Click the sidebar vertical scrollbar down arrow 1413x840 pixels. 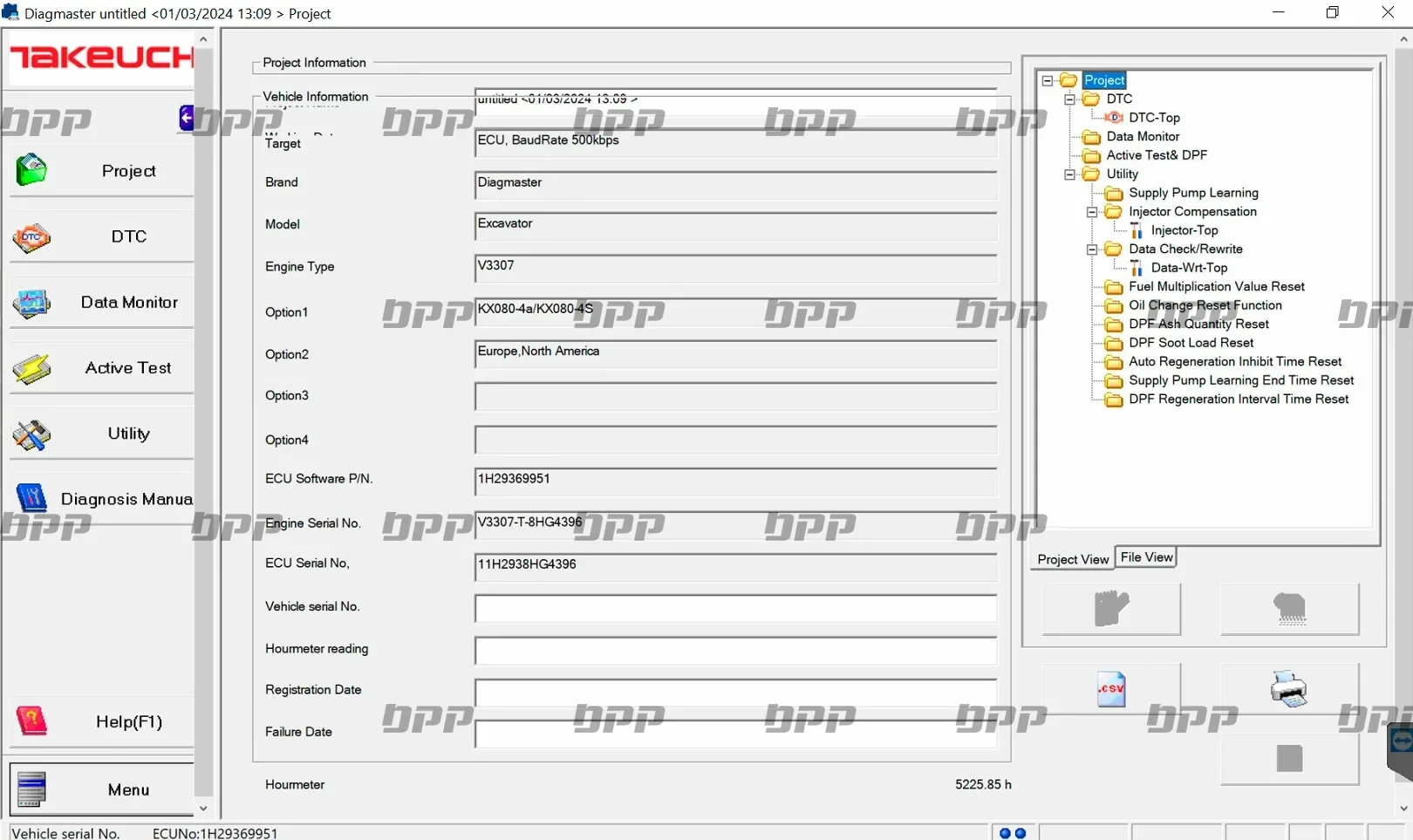tap(203, 808)
